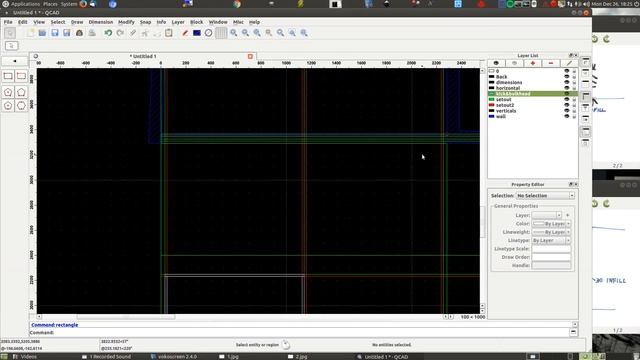The height and width of the screenshot is (360, 640).
Task: Undo the last action
Action: 108,33
